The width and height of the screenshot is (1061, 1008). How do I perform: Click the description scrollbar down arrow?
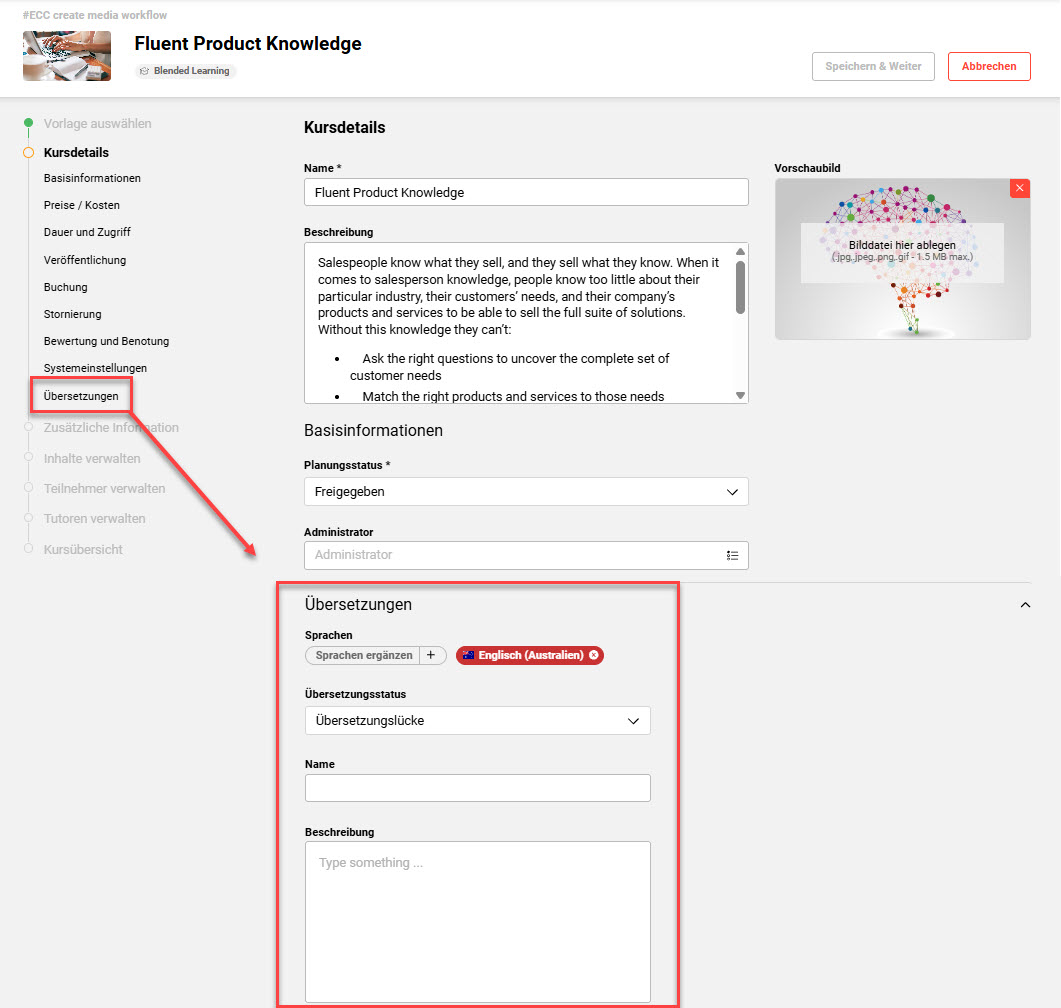click(x=740, y=396)
